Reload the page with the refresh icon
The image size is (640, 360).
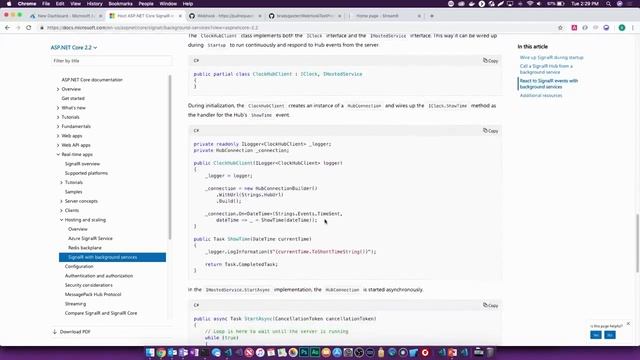[x=29, y=28]
